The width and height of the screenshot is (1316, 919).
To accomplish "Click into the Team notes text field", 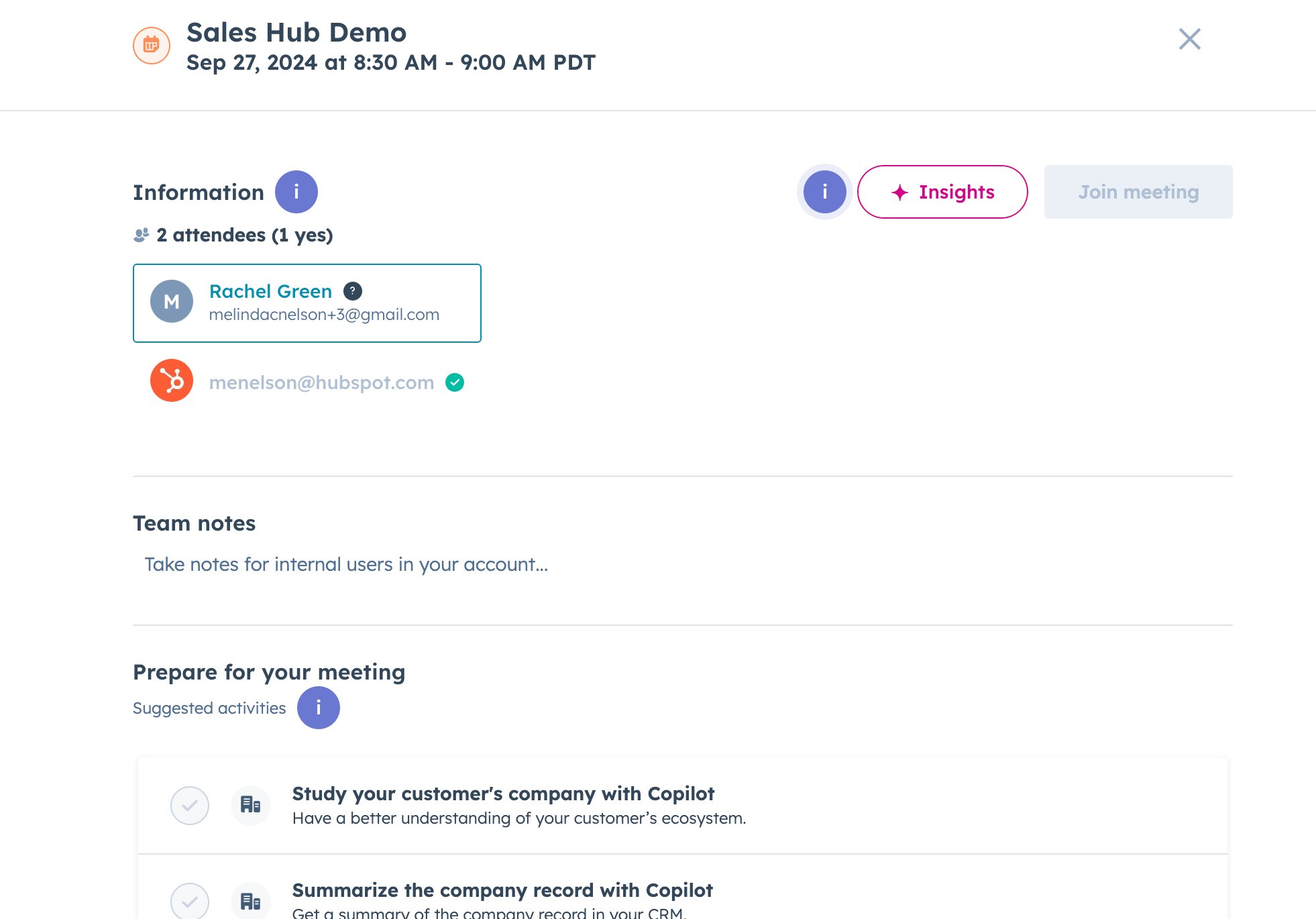I will pyautogui.click(x=346, y=565).
